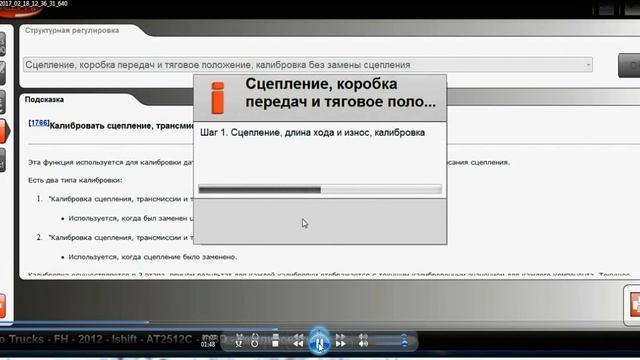
Task: Click the orange info icon in the dialog
Action: (x=218, y=98)
